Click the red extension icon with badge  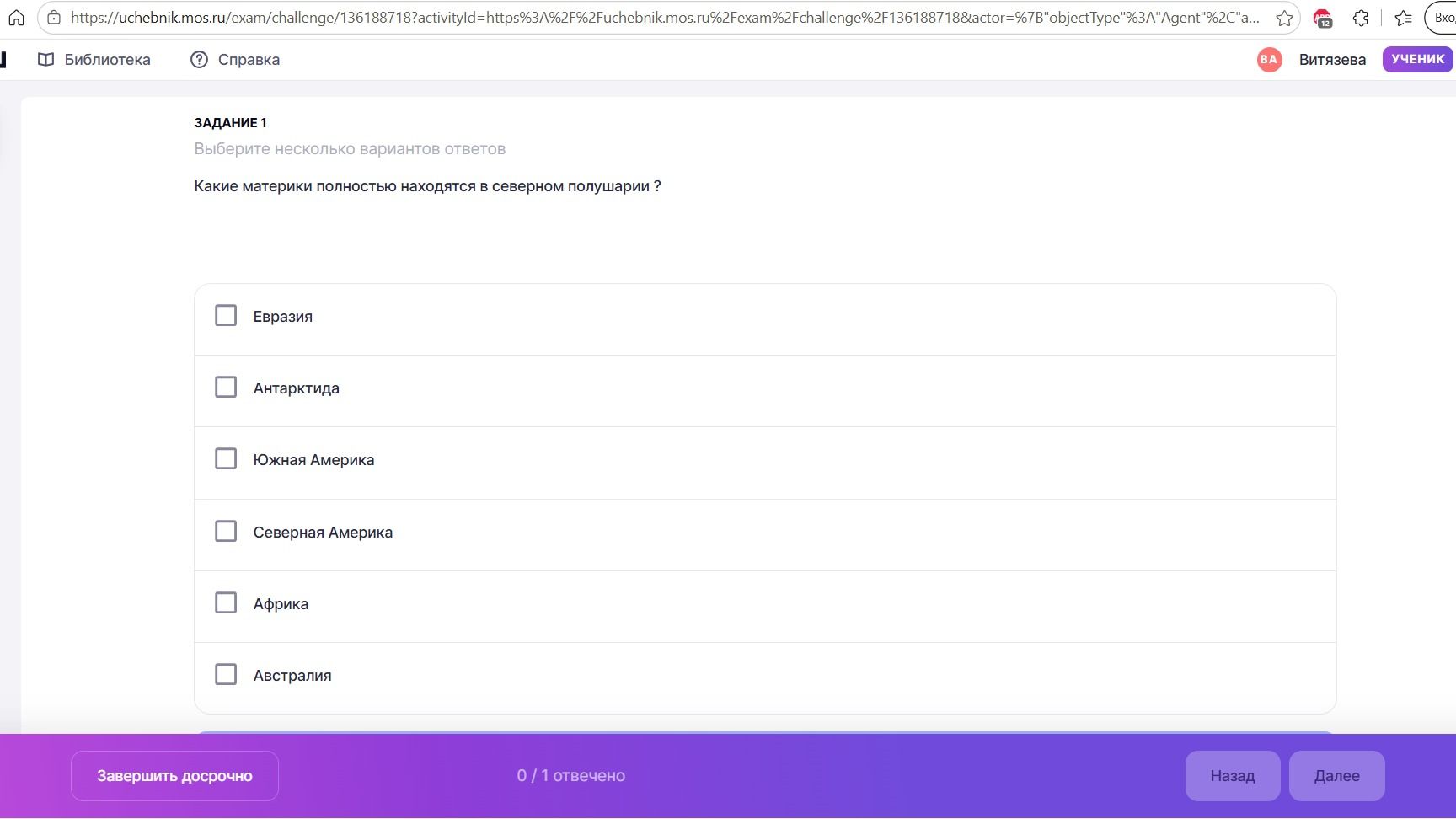pyautogui.click(x=1323, y=18)
